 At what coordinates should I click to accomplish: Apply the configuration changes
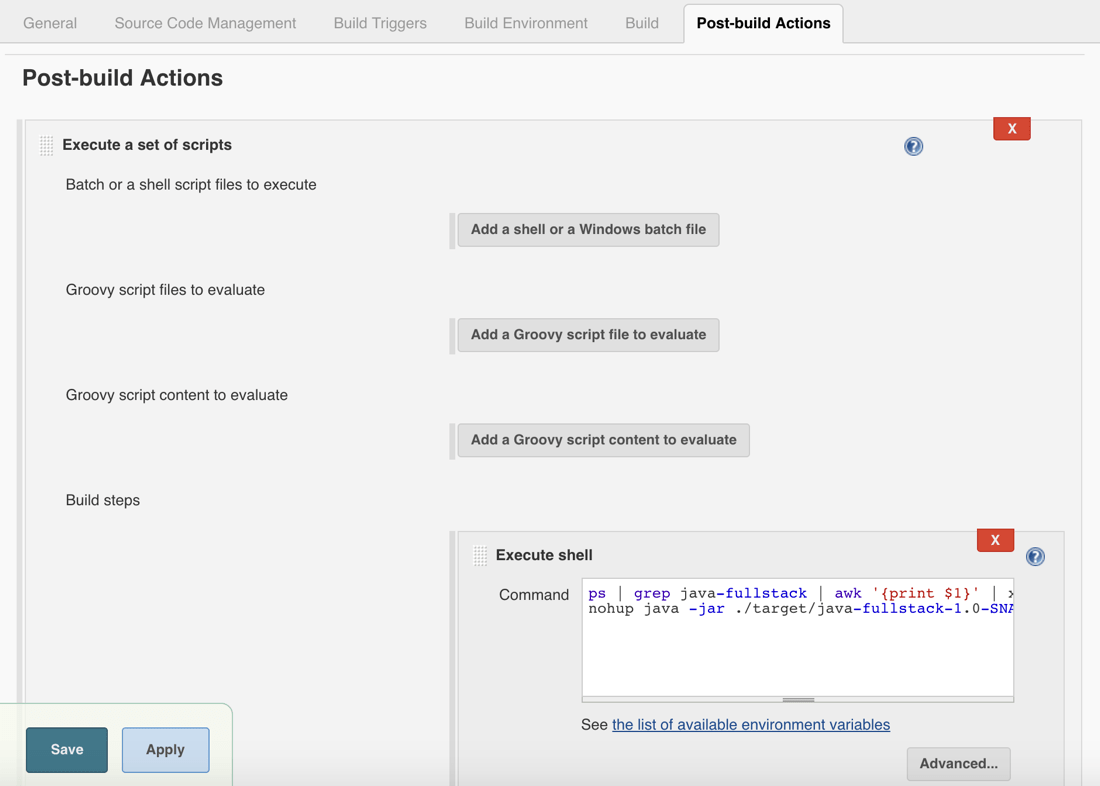tap(165, 749)
